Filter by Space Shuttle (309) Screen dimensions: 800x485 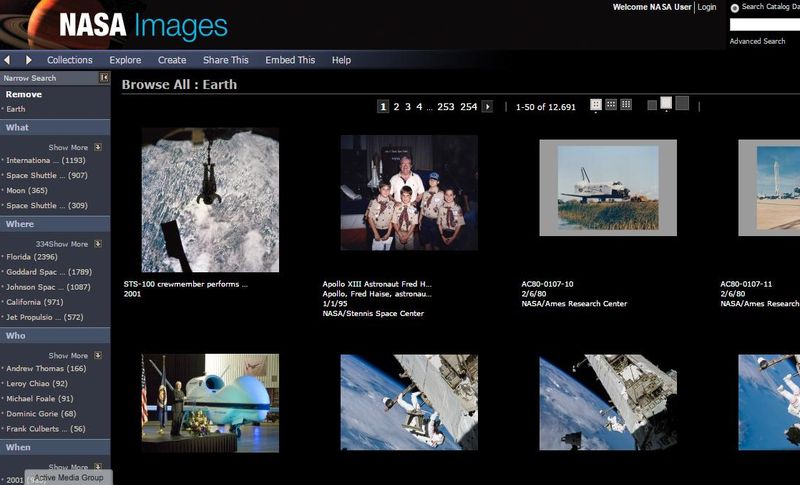coord(47,206)
